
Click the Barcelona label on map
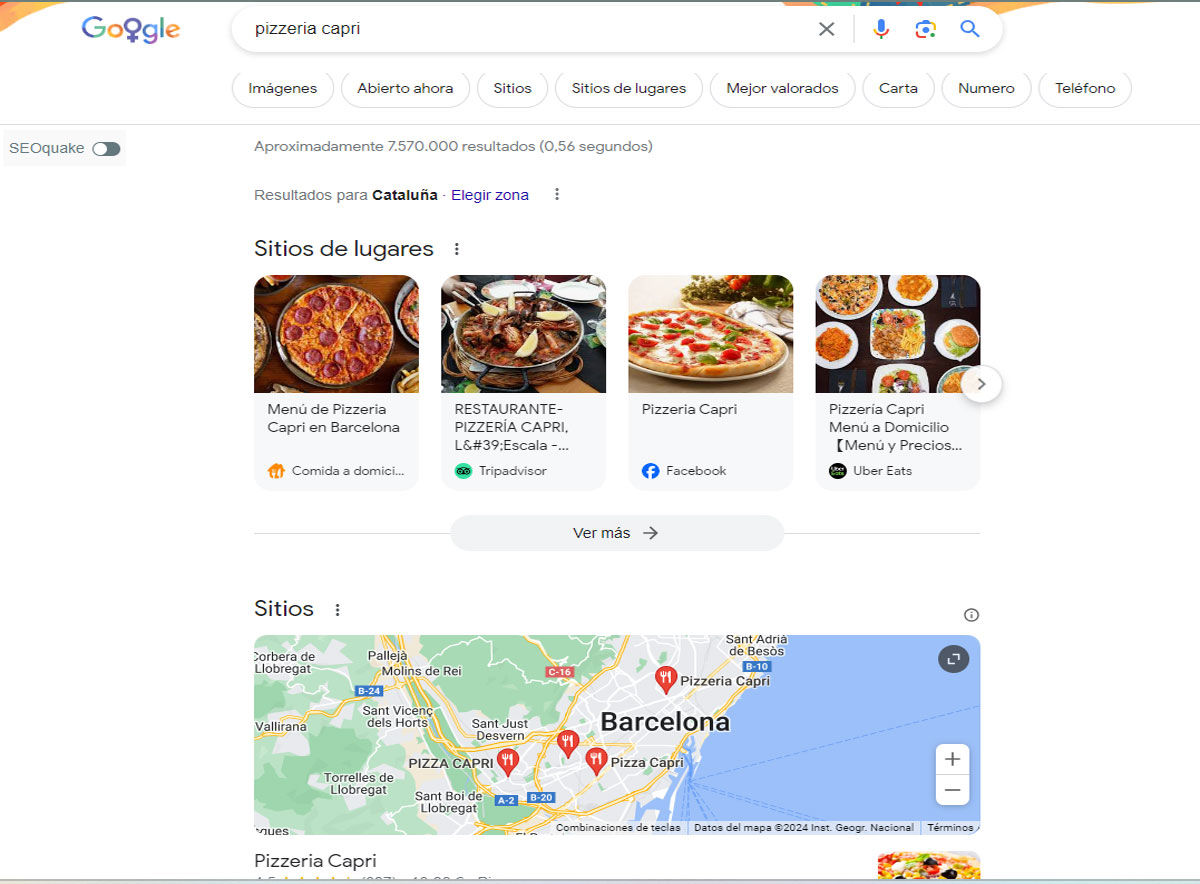tap(665, 722)
